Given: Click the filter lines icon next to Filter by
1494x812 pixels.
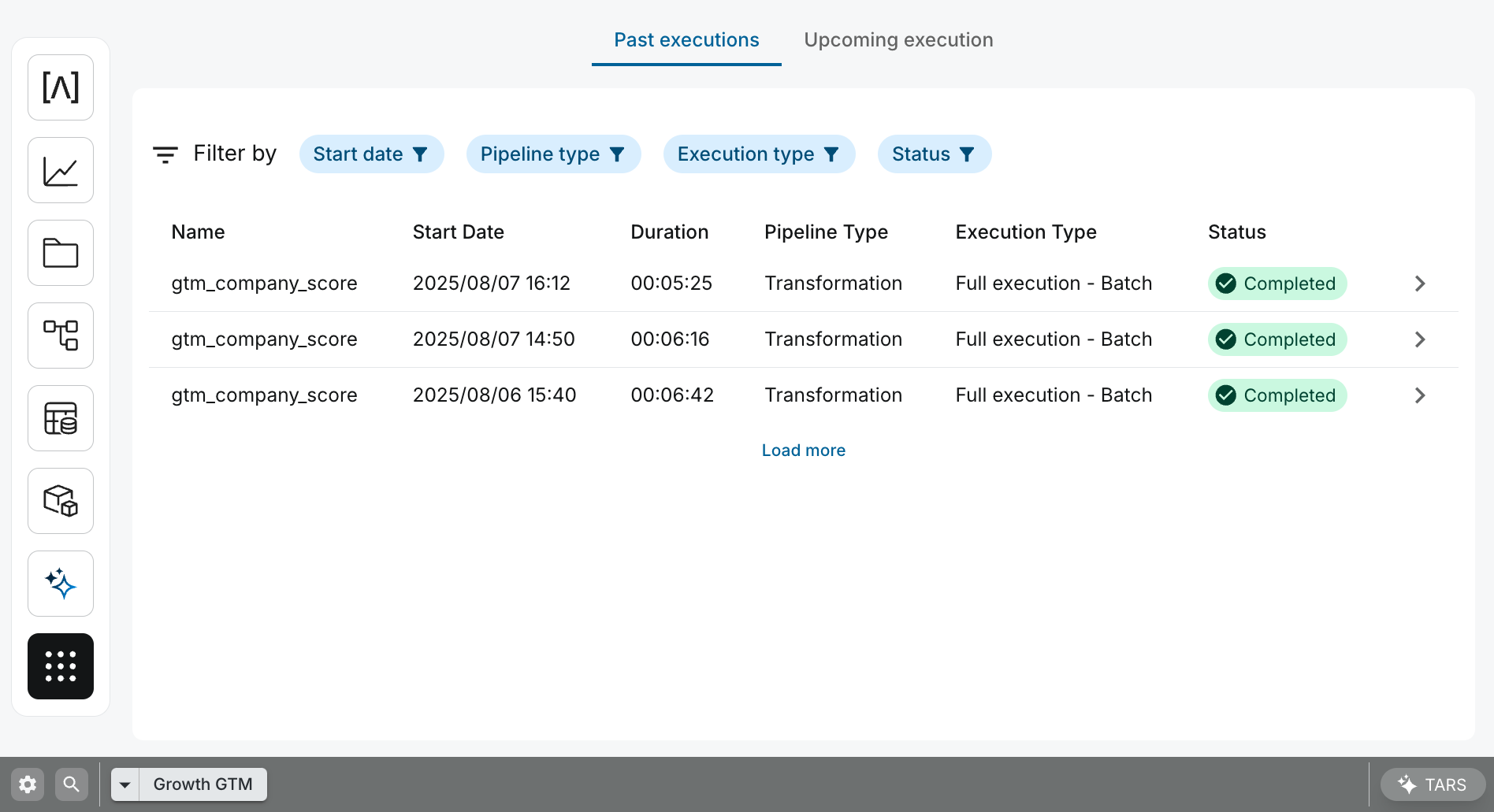Looking at the screenshot, I should pos(165,154).
